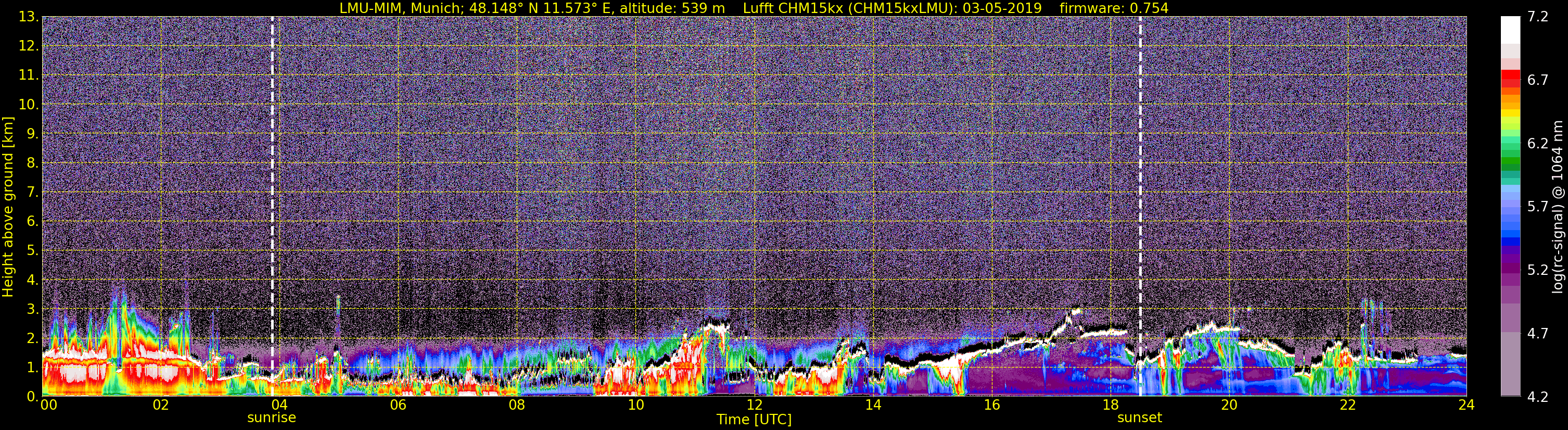
Task: Click the y-axis tick label '12.'
Action: (x=29, y=46)
